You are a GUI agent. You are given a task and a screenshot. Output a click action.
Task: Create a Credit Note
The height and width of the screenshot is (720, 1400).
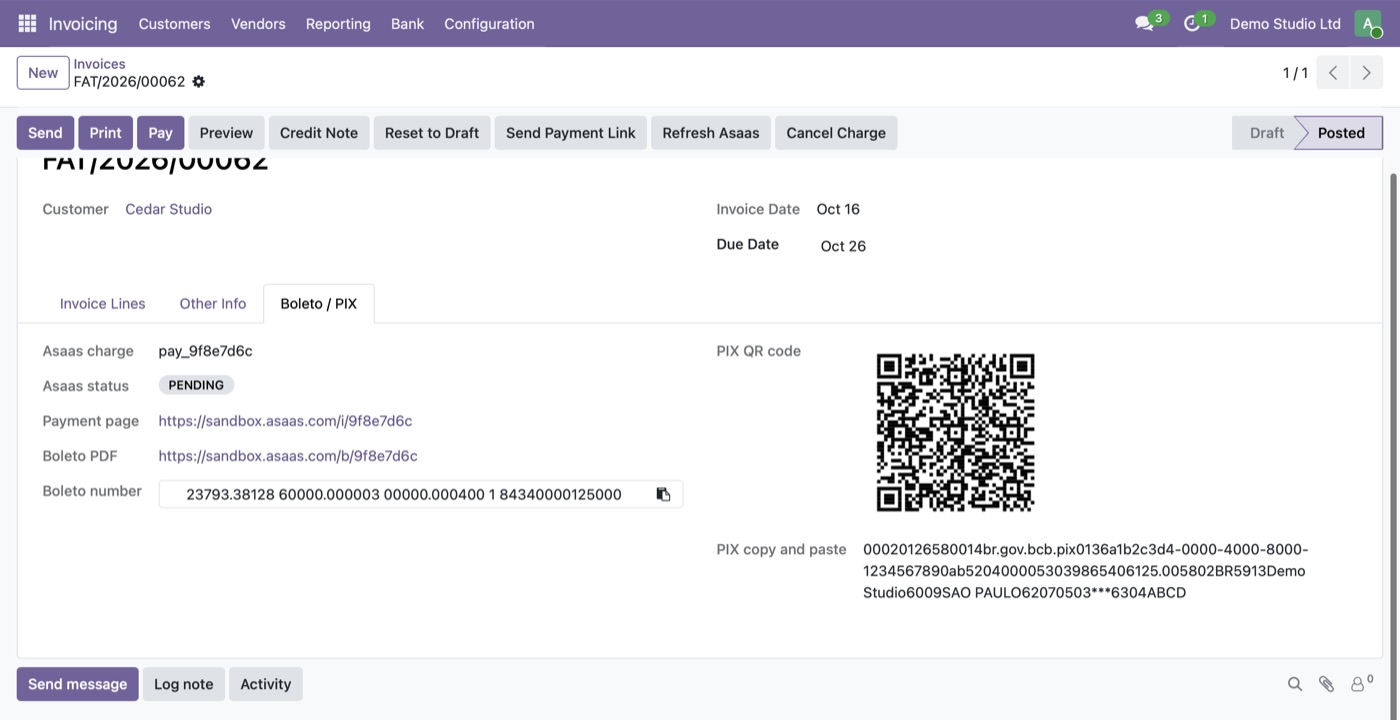pyautogui.click(x=319, y=133)
